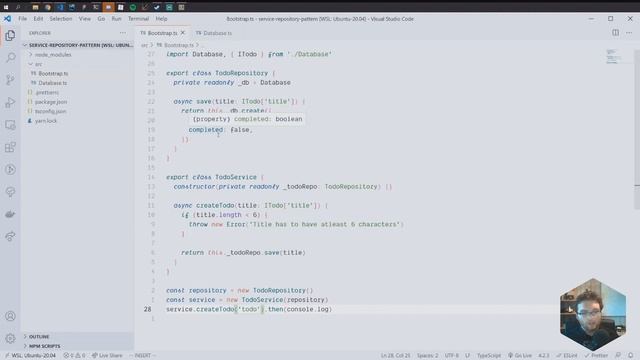Click the Windows taskbar search icon
640x360 pixels.
[x=18, y=7]
